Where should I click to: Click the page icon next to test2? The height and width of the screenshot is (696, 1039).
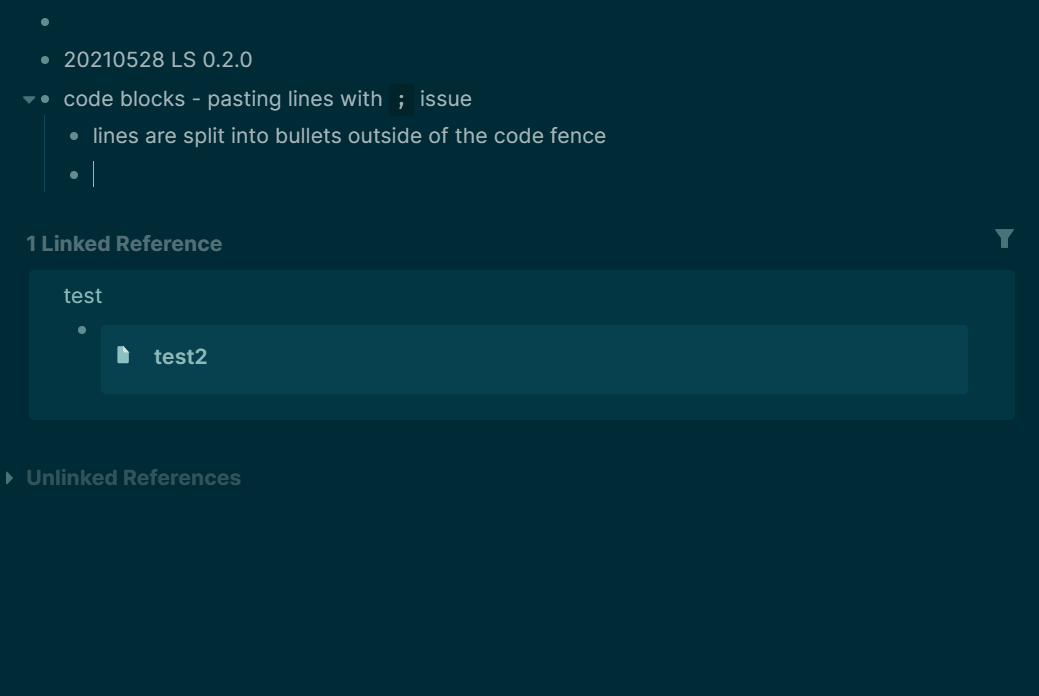(x=124, y=356)
